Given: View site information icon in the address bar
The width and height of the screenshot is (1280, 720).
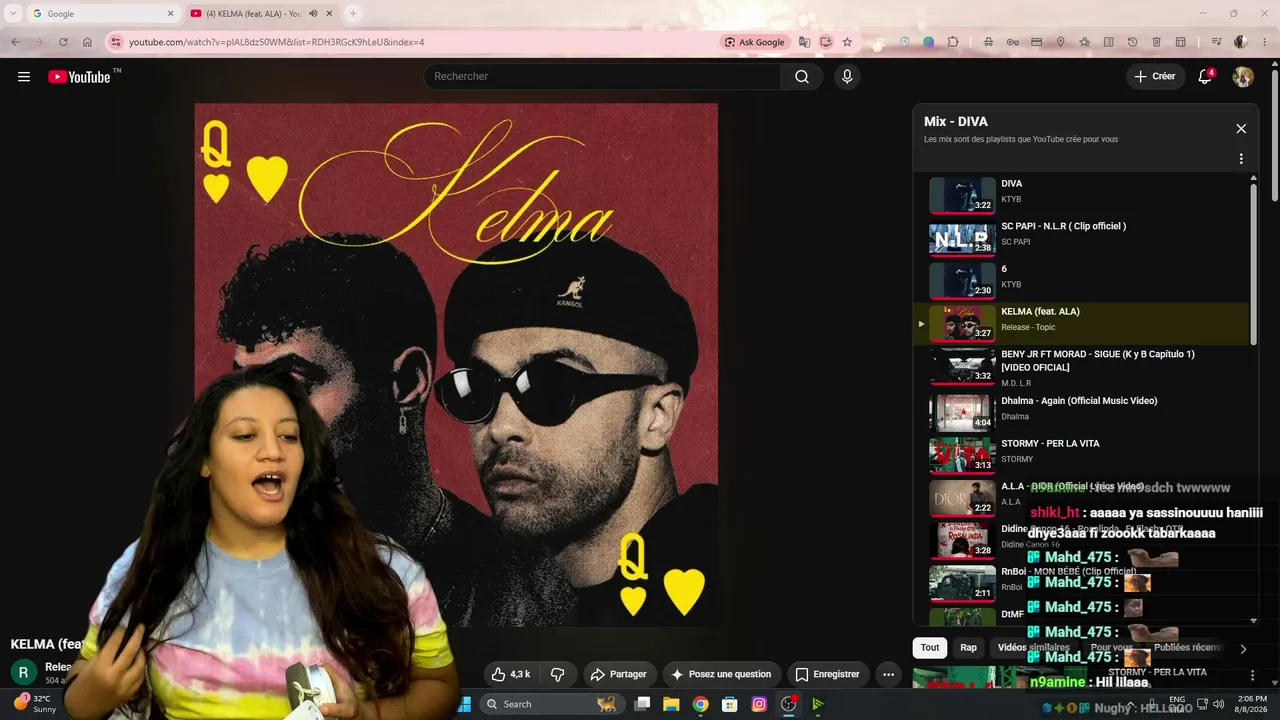Looking at the screenshot, I should (116, 42).
